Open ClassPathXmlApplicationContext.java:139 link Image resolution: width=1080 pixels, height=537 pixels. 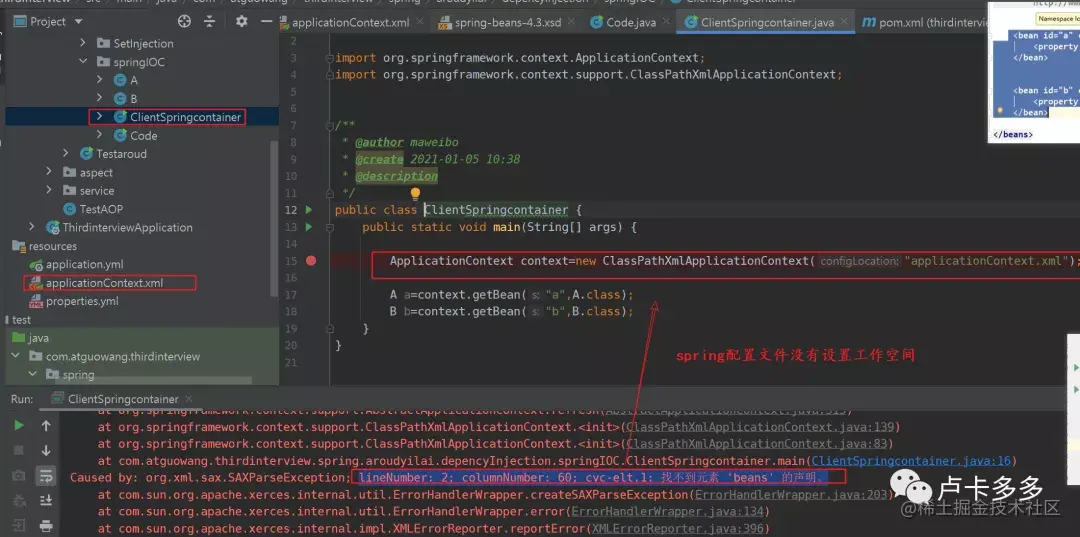coord(760,427)
